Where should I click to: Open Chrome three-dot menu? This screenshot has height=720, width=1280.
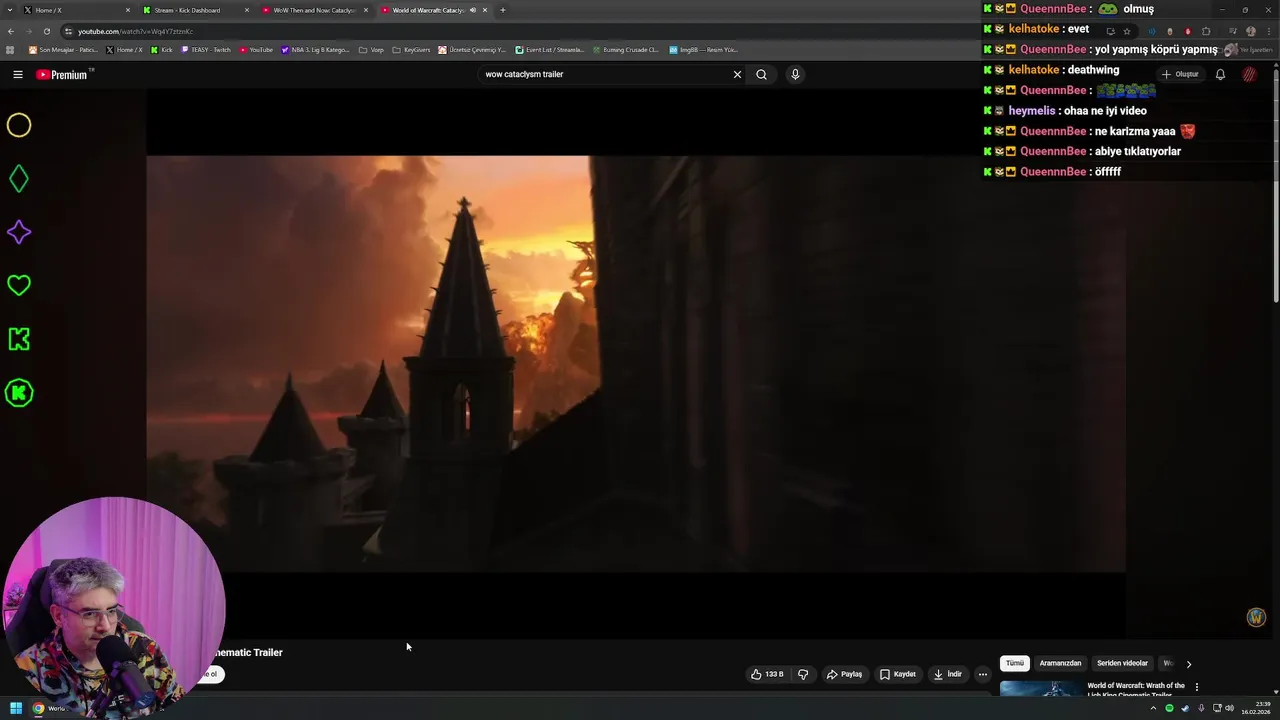[x=1268, y=31]
